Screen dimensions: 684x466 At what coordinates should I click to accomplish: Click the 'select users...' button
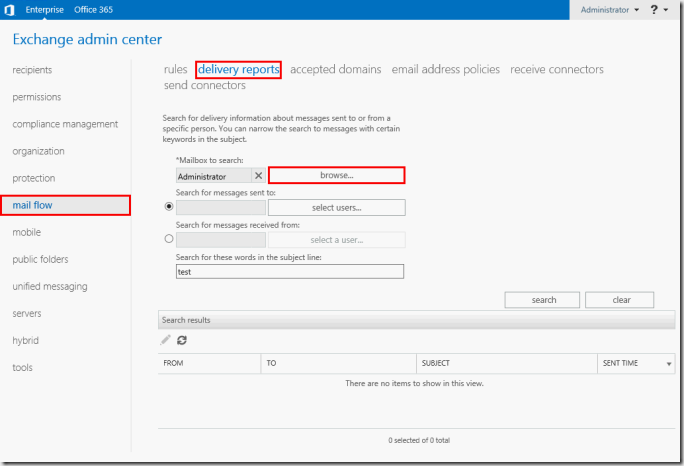[x=336, y=208]
